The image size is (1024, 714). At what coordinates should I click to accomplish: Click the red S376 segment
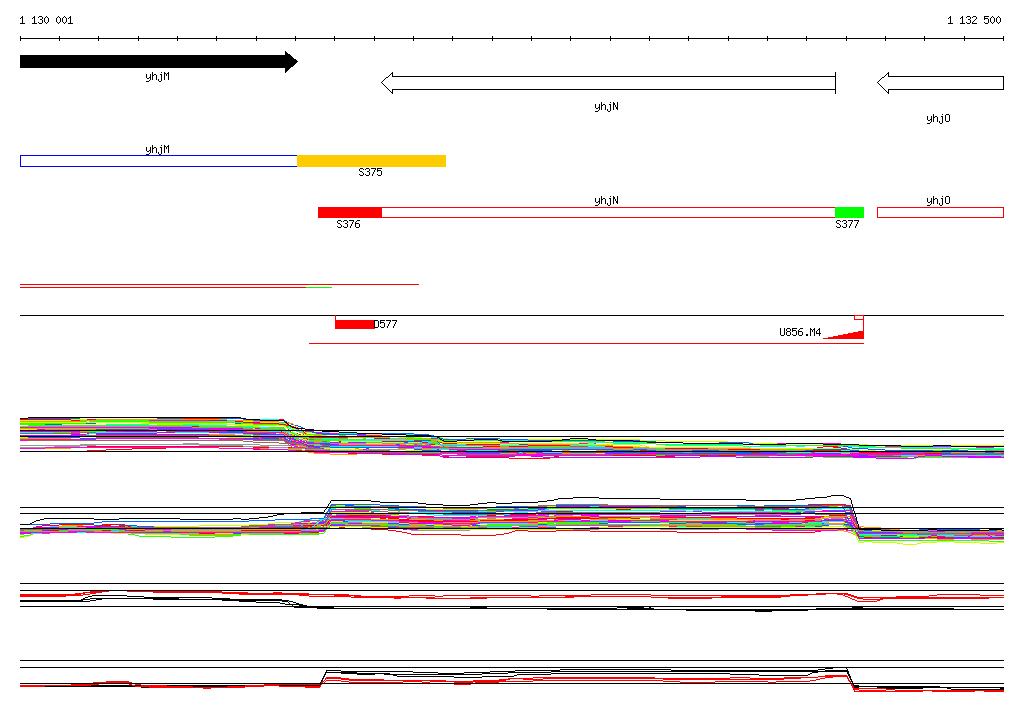pyautogui.click(x=350, y=212)
